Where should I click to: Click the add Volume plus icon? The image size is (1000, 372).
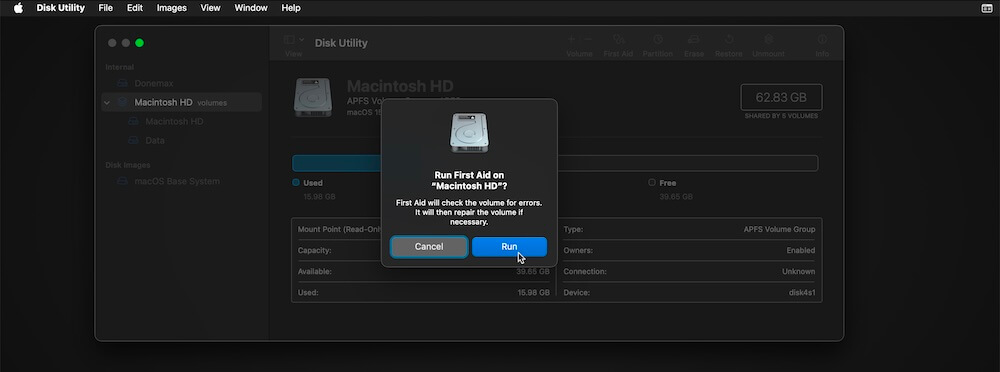pos(571,40)
